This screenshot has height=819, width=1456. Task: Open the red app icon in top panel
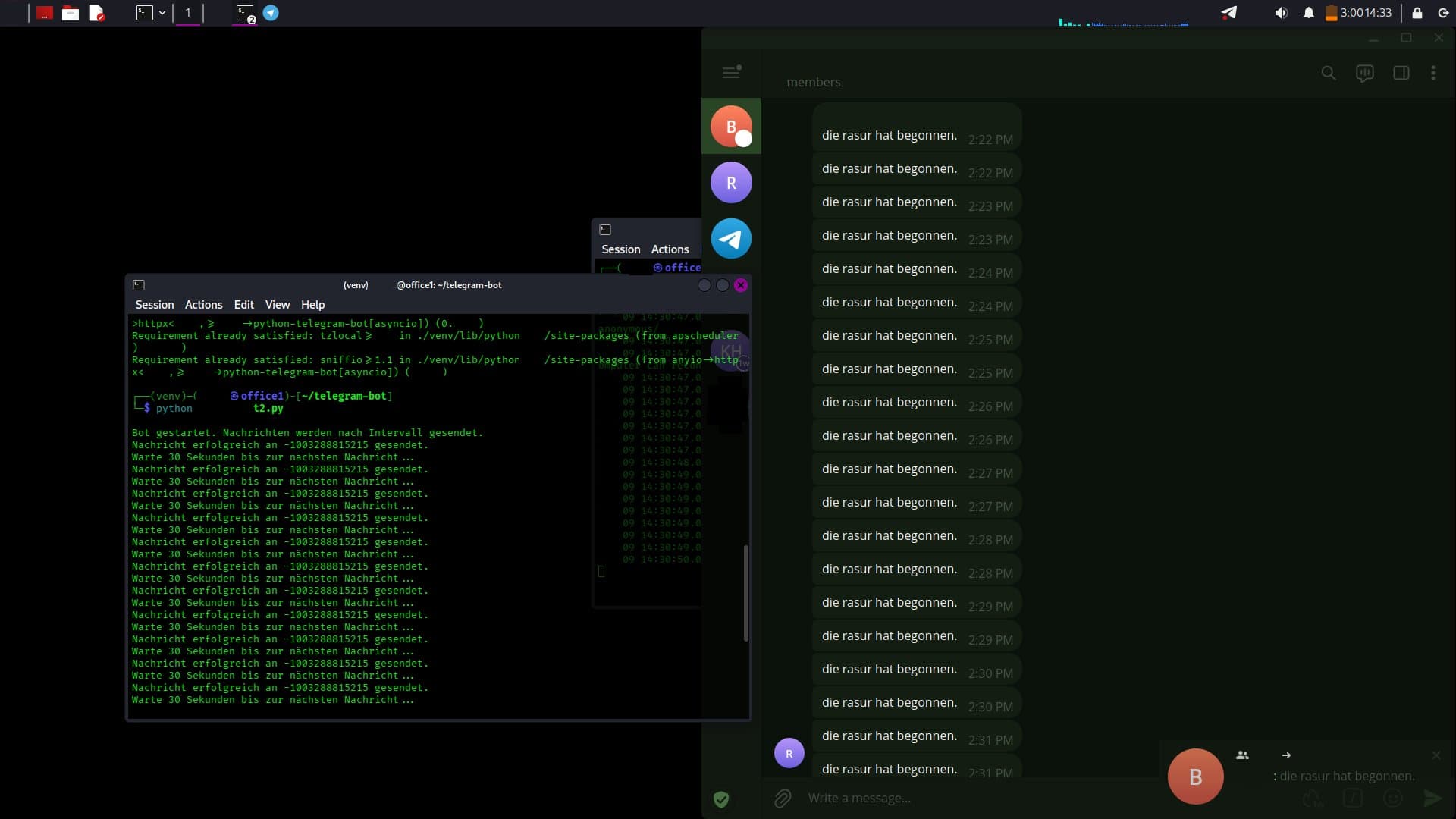(x=45, y=13)
